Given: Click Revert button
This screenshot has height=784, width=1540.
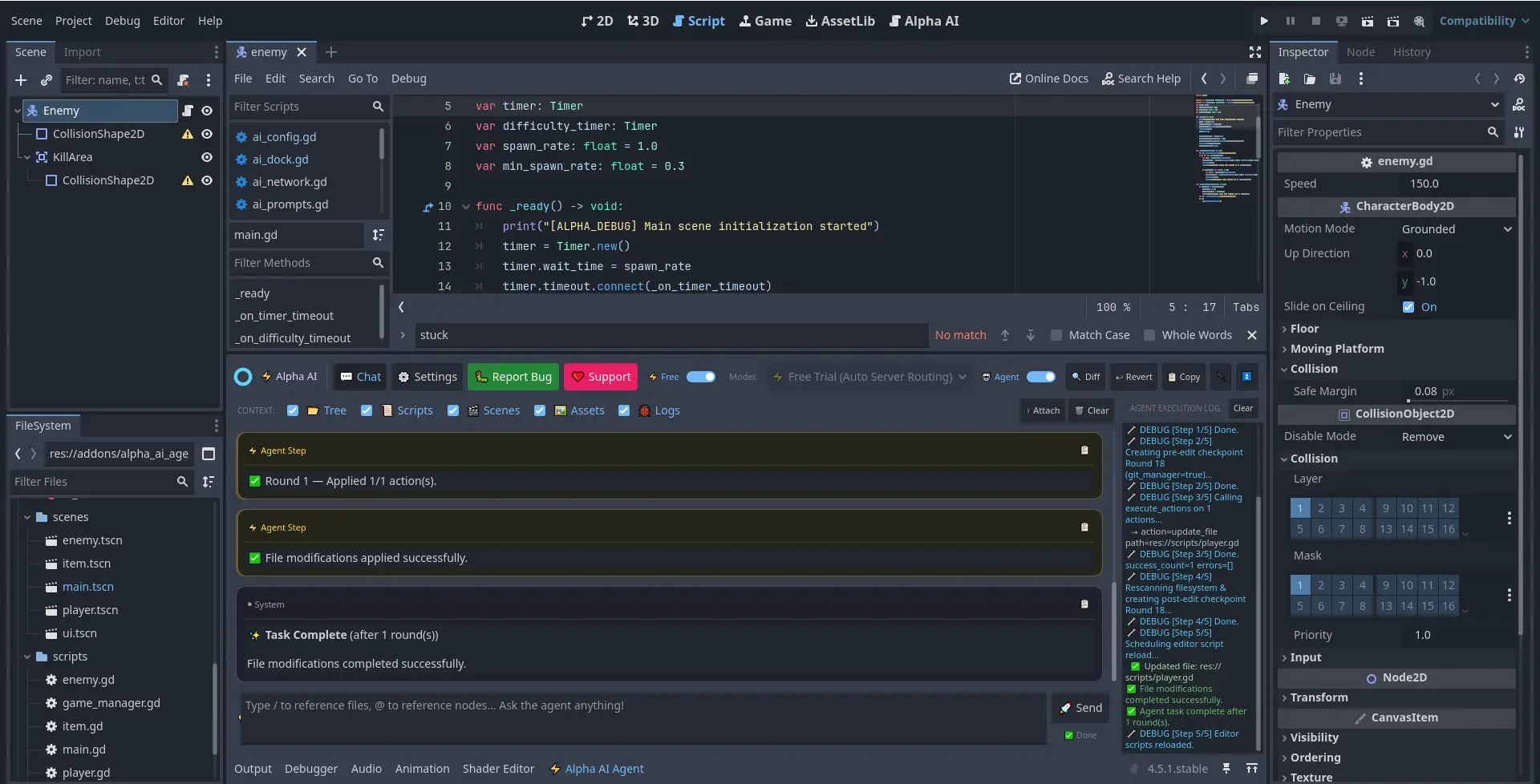Looking at the screenshot, I should (1133, 377).
